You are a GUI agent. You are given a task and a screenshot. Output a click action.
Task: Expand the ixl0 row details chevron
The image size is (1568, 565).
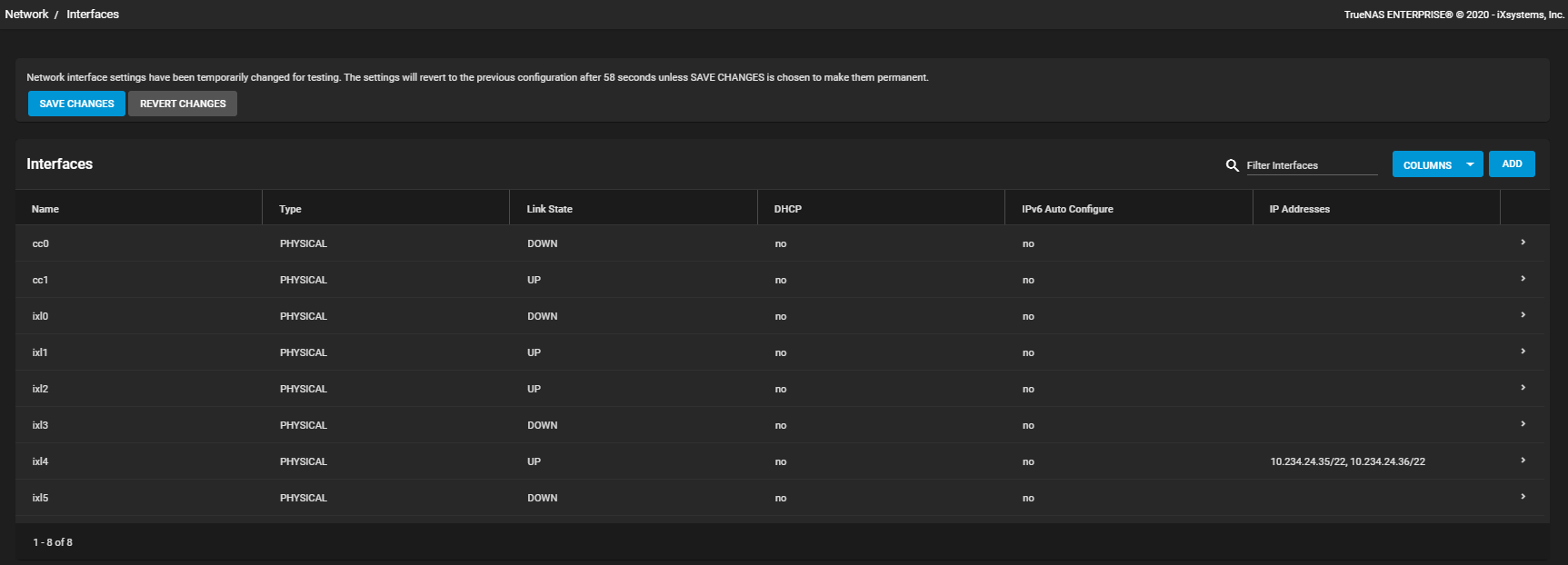coord(1523,315)
